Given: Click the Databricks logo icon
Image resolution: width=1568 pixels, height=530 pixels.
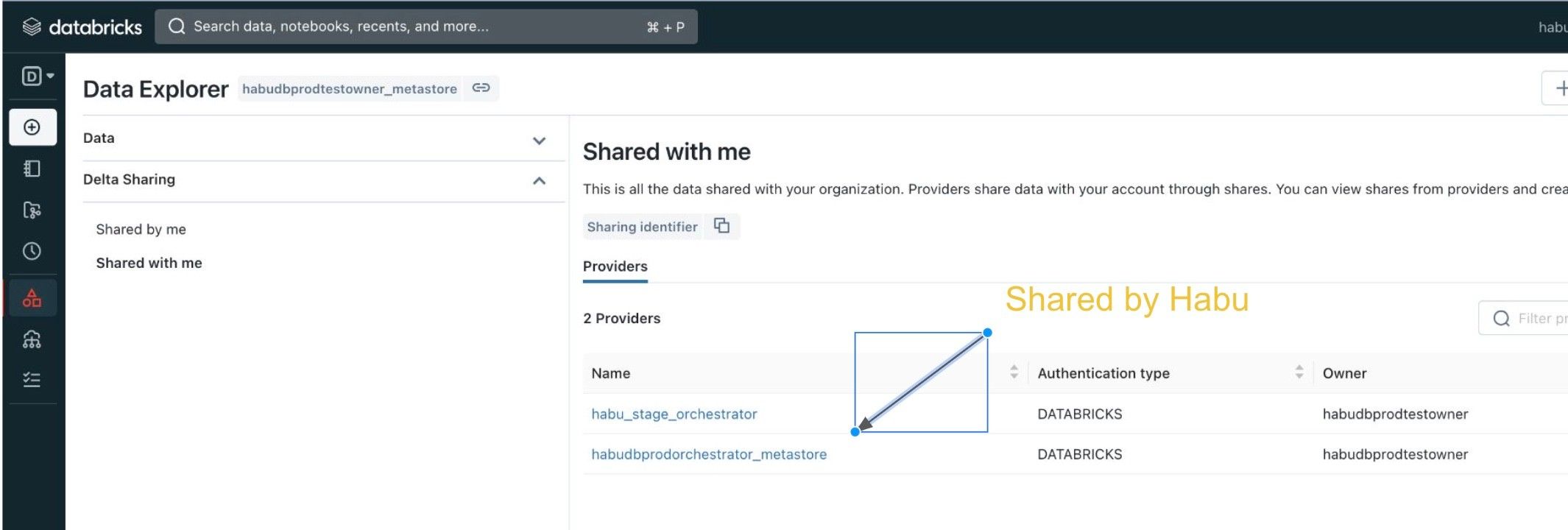Looking at the screenshot, I should pyautogui.click(x=32, y=27).
